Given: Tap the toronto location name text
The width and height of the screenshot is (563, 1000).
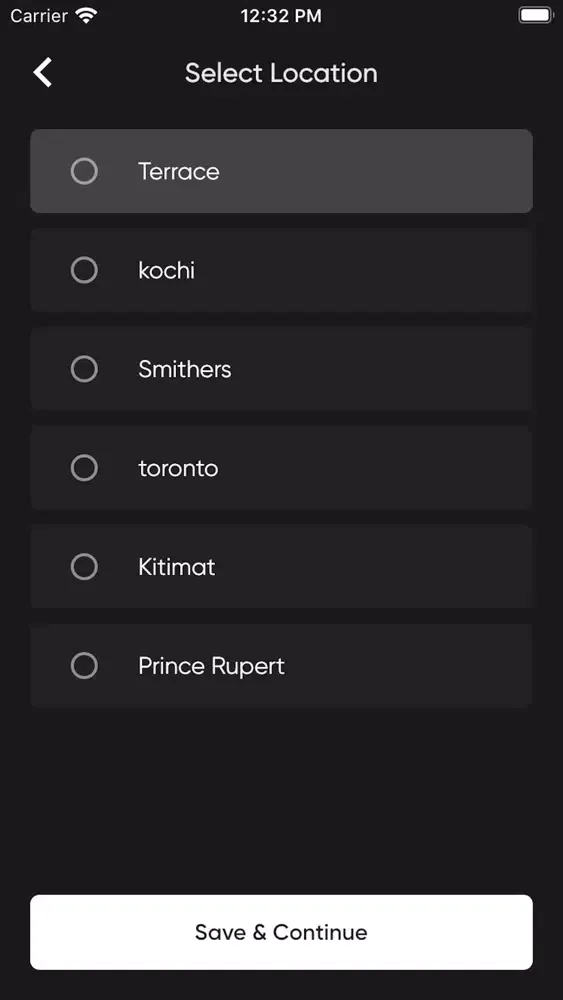Looking at the screenshot, I should [179, 468].
